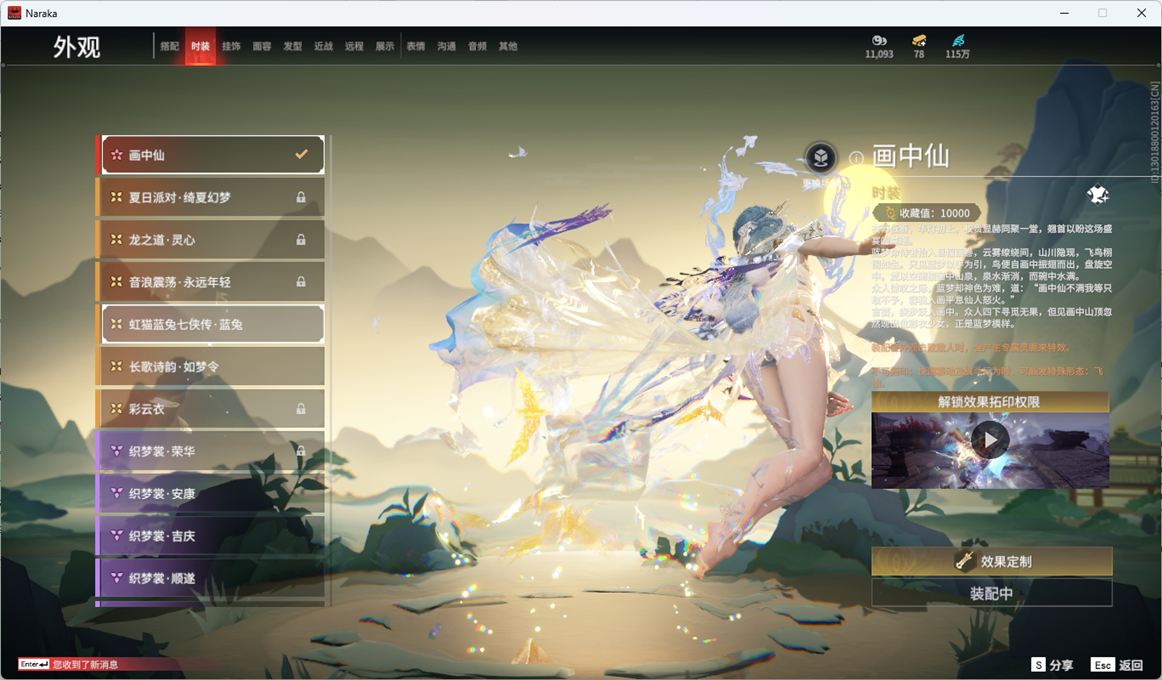Select the 织梦裳·吉庆 outfit

pos(210,535)
